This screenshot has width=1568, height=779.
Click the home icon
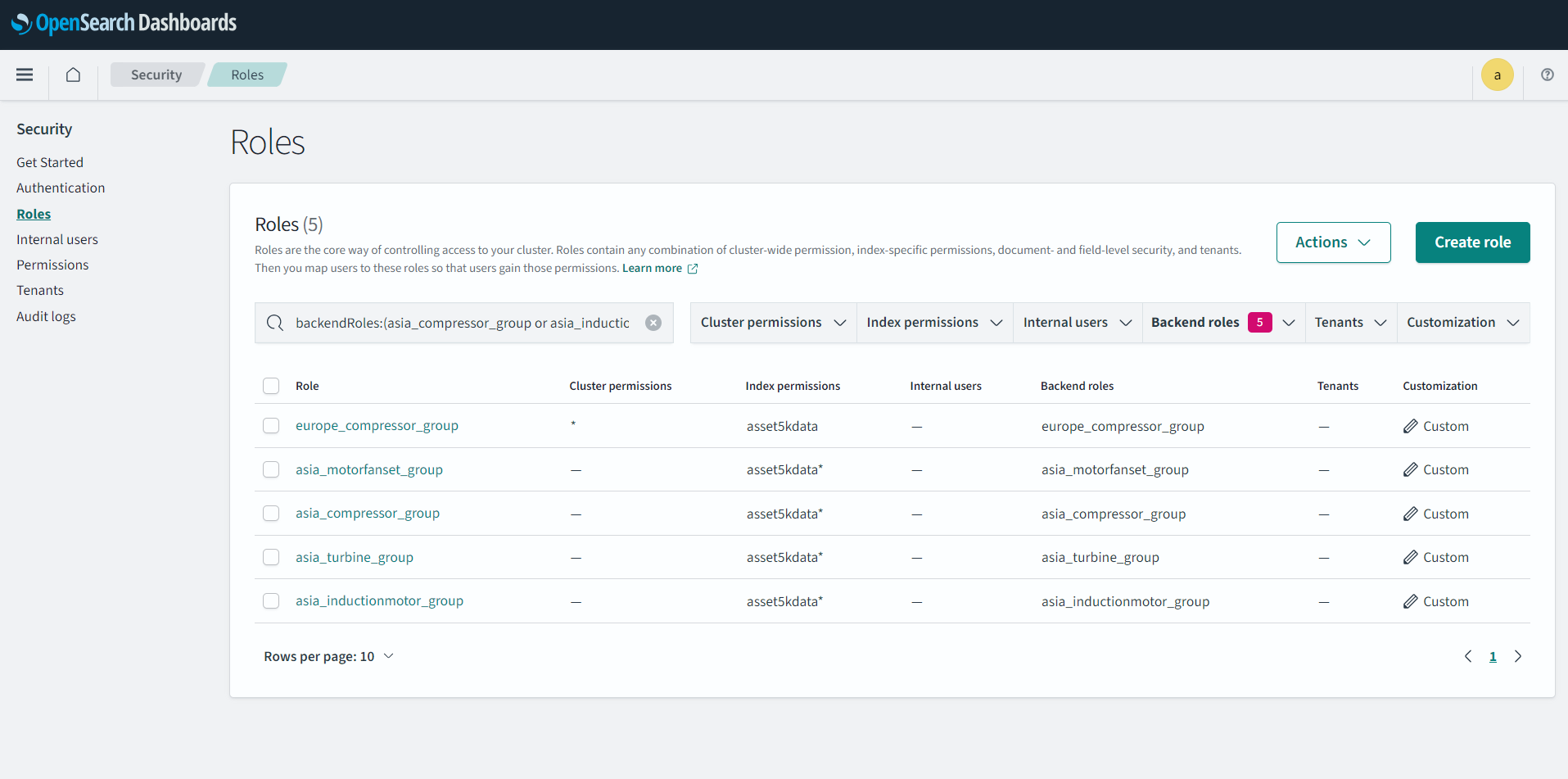pos(73,75)
